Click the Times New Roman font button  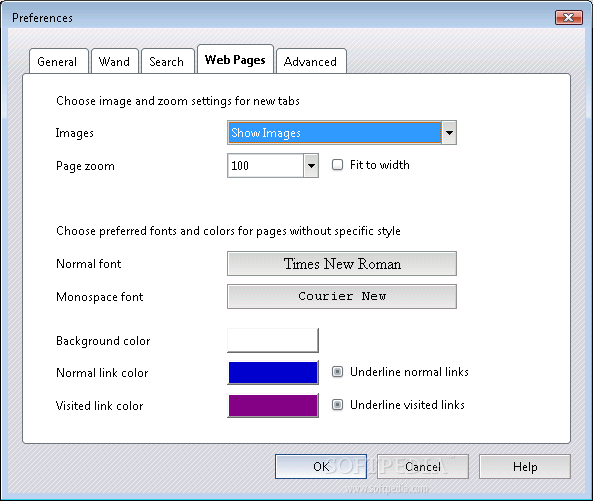pos(342,264)
